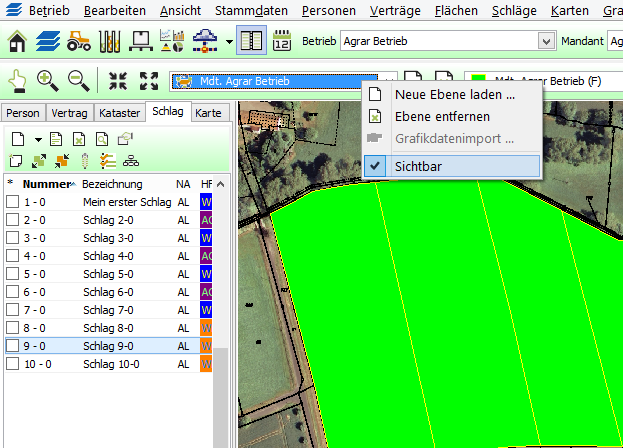Tick checkbox for Mein erster Schlag
Screen dimensions: 623x448
click(x=12, y=202)
